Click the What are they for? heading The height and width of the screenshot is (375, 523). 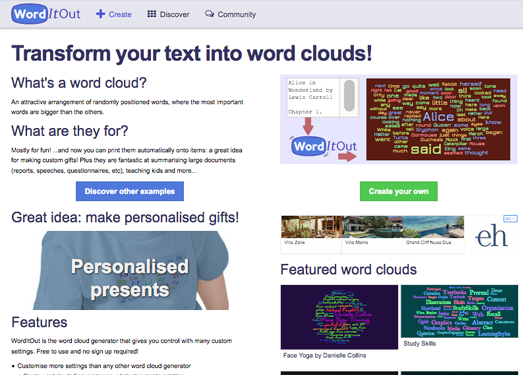coord(70,131)
